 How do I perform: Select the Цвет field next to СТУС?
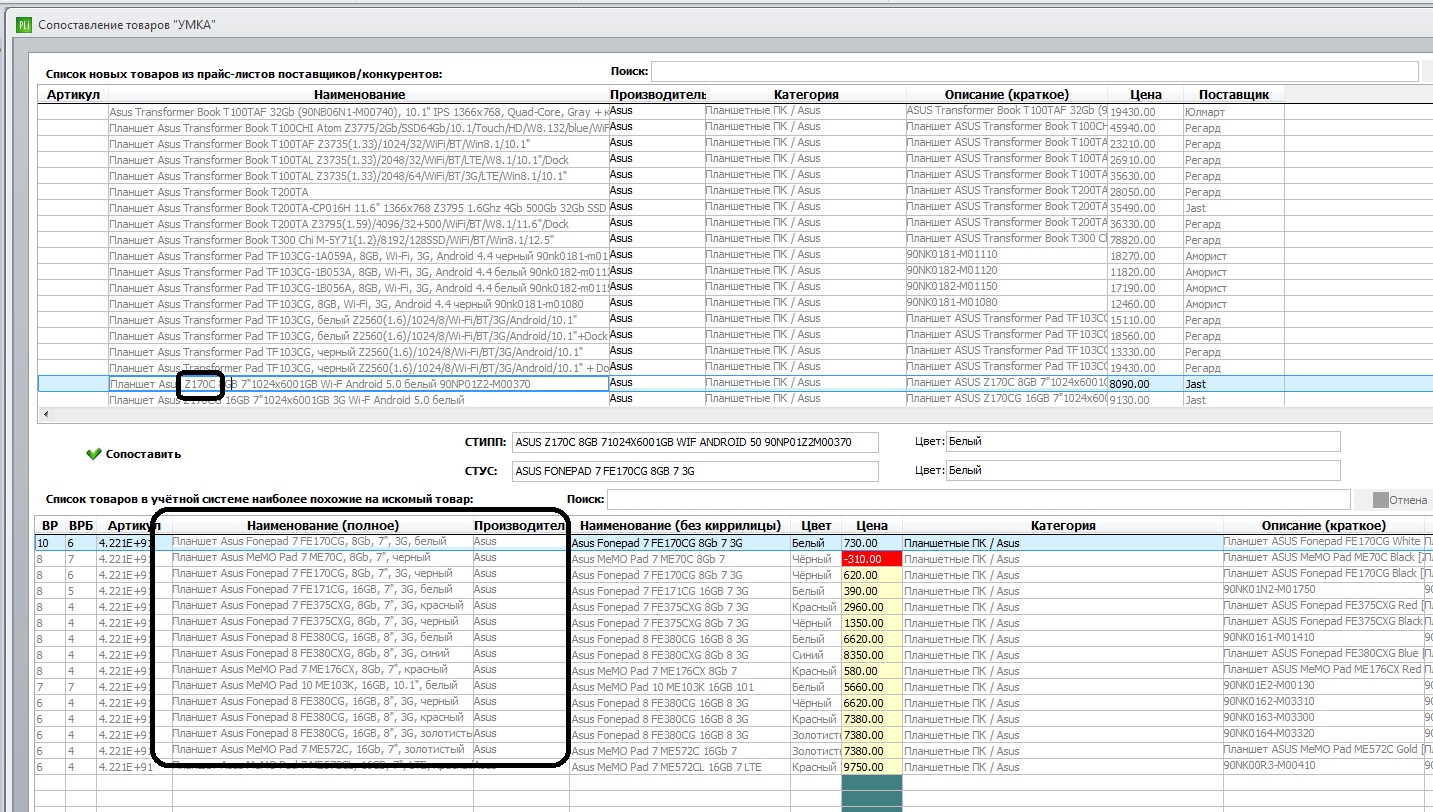[1142, 470]
